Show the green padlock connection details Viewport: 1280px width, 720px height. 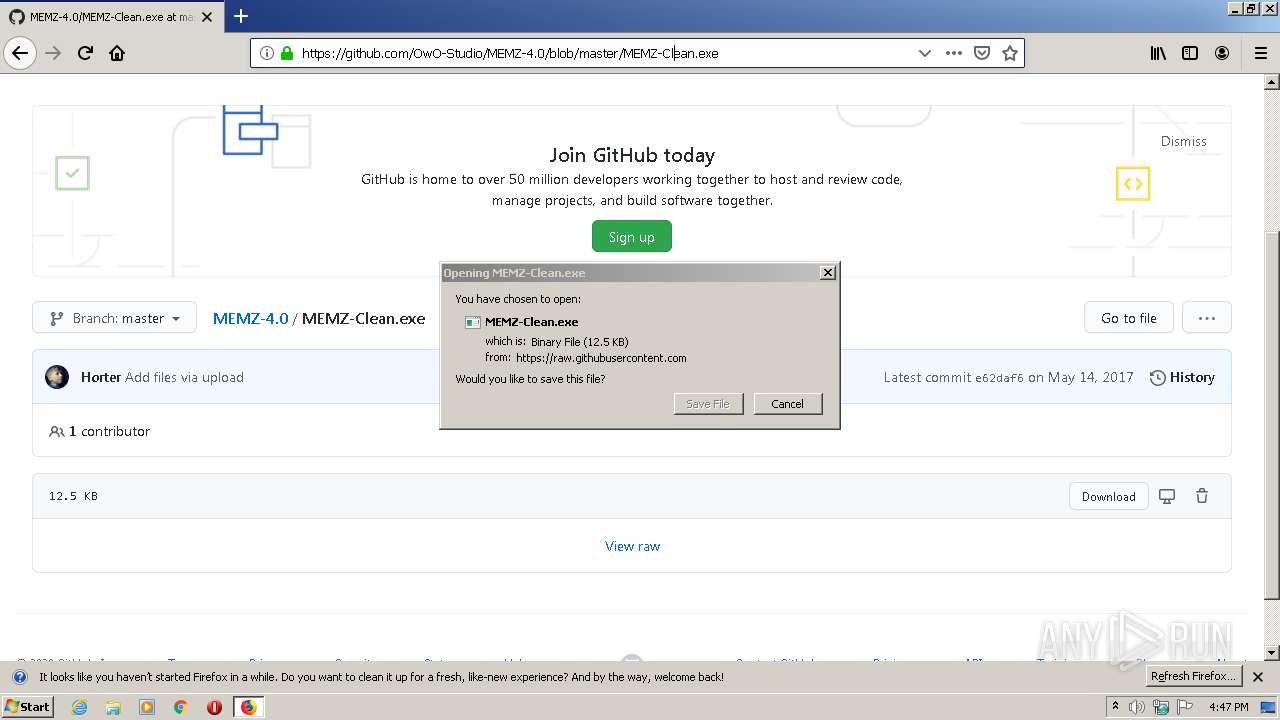287,53
